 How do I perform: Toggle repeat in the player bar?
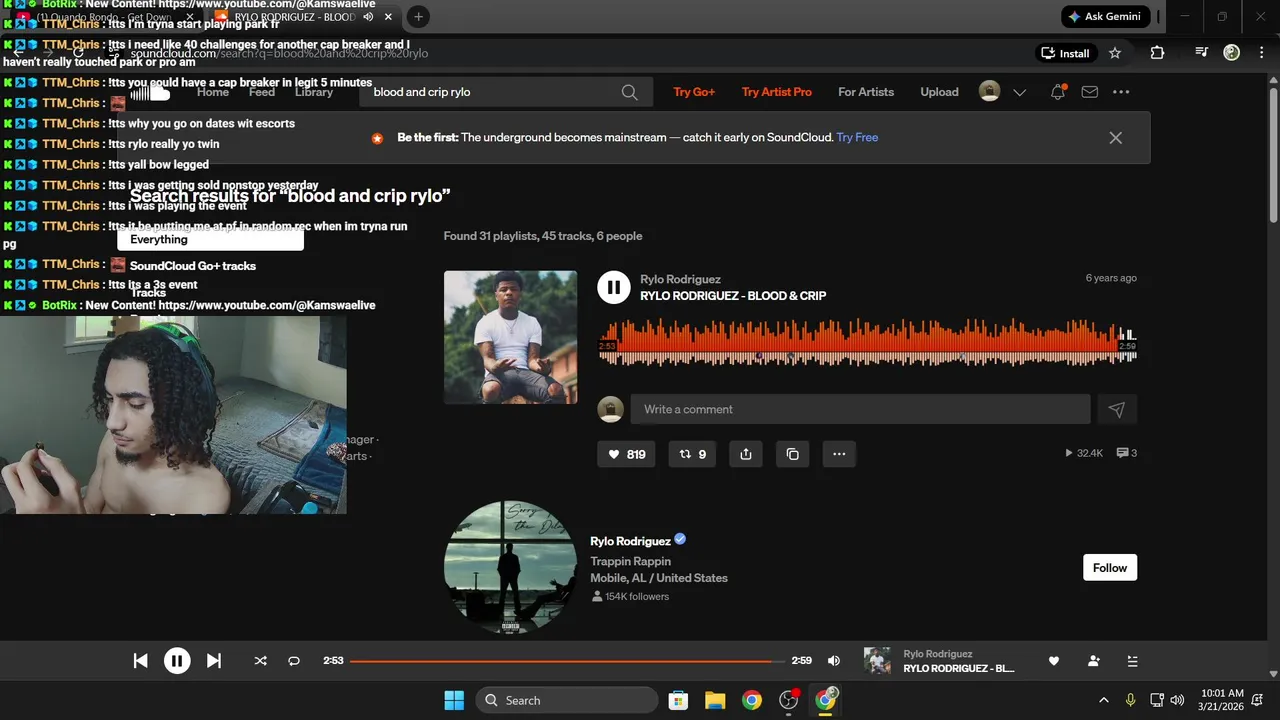[x=294, y=661]
